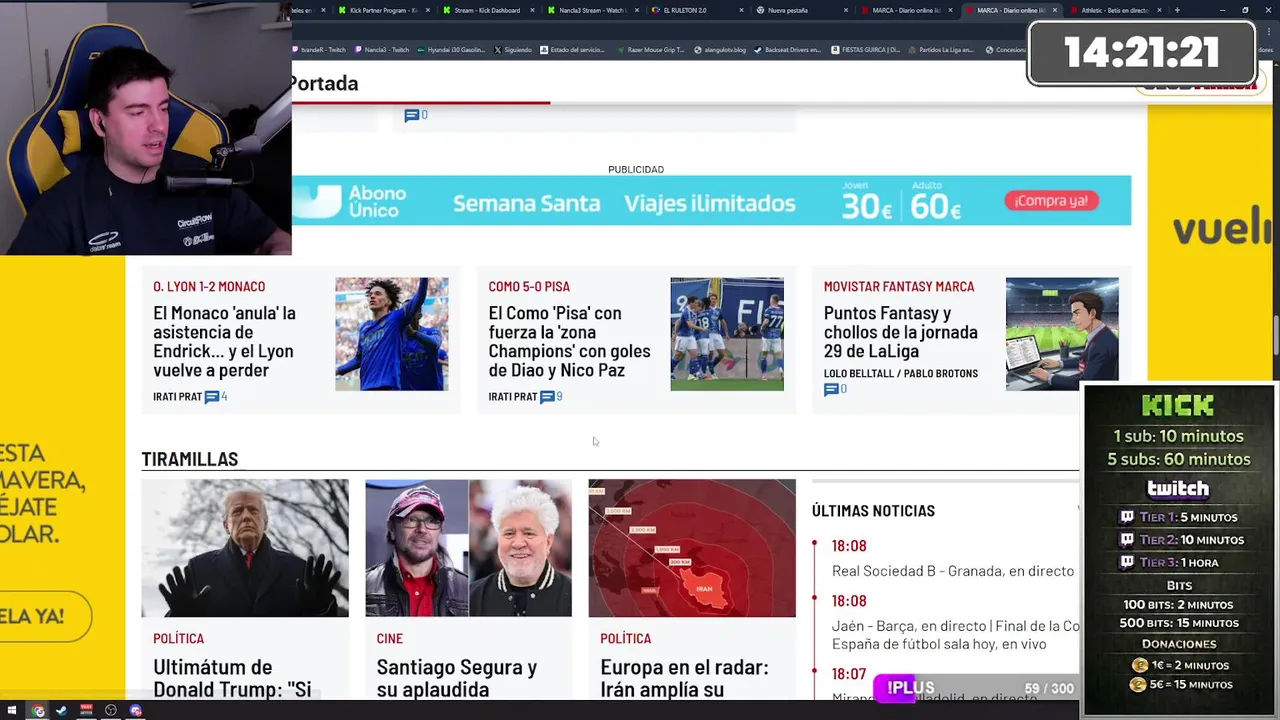This screenshot has width=1280, height=720.
Task: Click the ELA YA! button in left ad
Action: (x=44, y=617)
